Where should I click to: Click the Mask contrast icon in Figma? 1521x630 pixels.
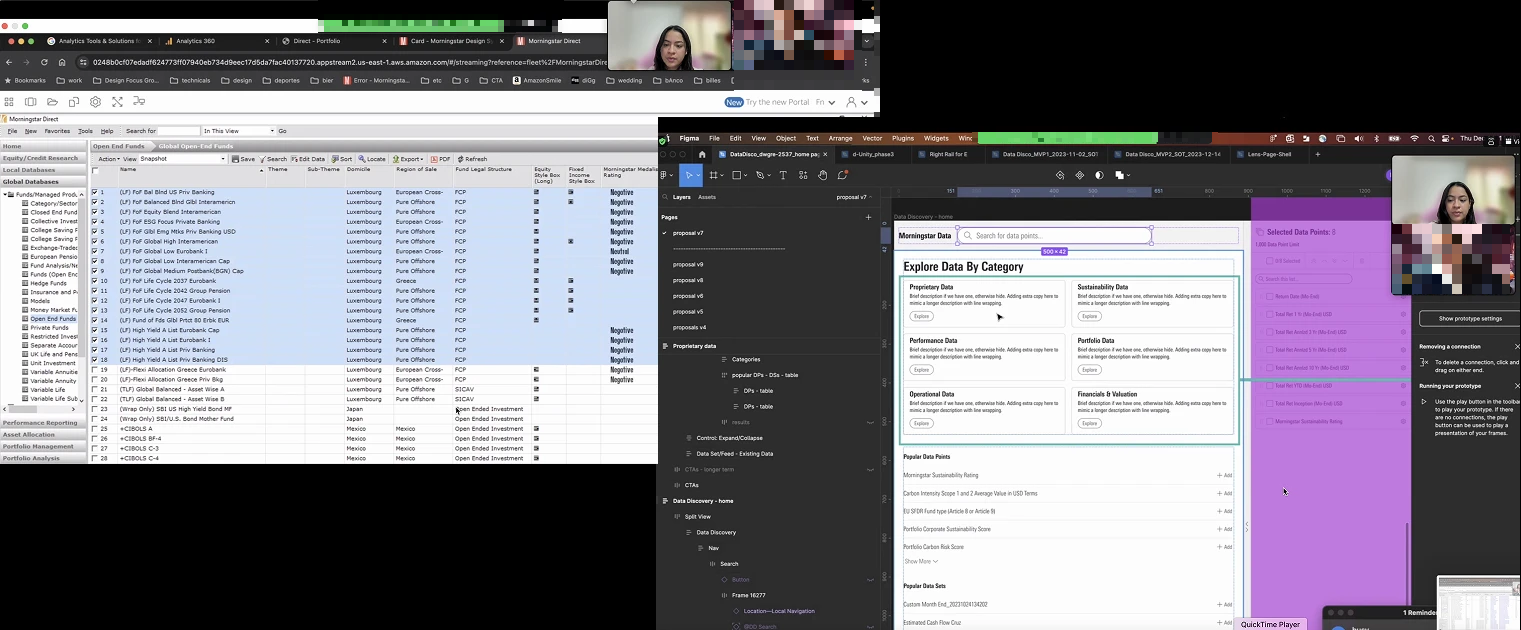tap(1099, 175)
